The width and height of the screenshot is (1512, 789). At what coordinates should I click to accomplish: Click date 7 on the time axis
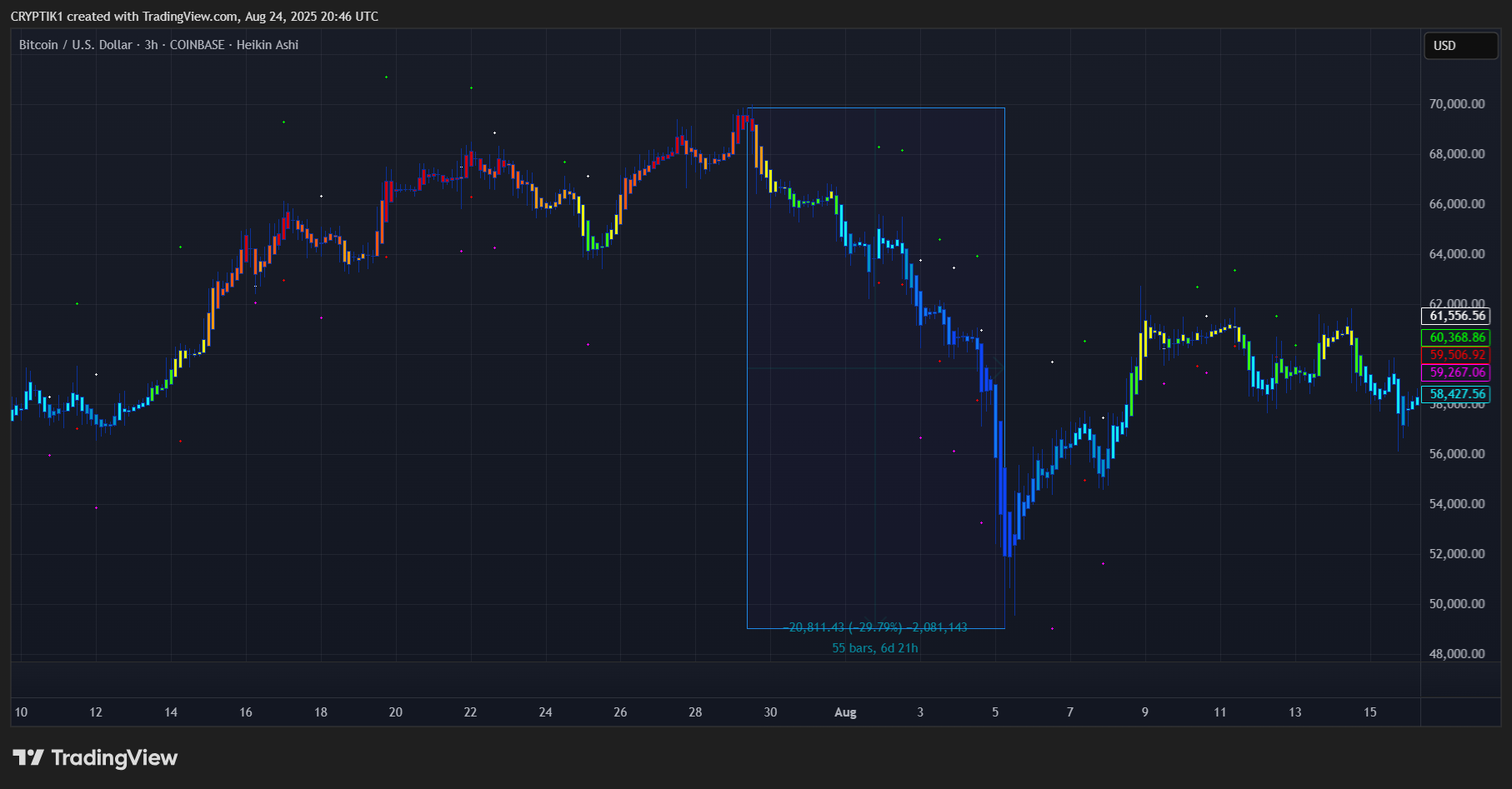pyautogui.click(x=1070, y=712)
